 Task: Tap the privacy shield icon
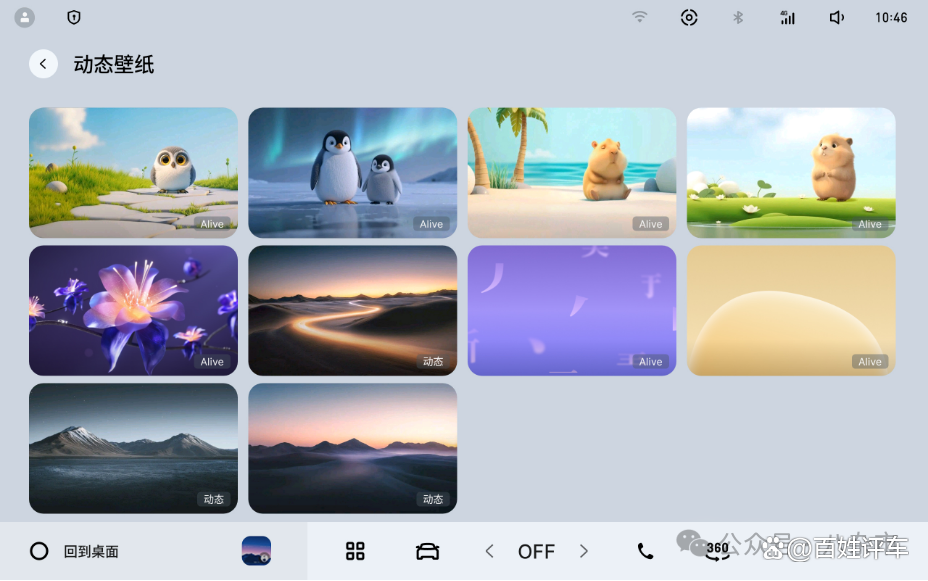pos(74,17)
